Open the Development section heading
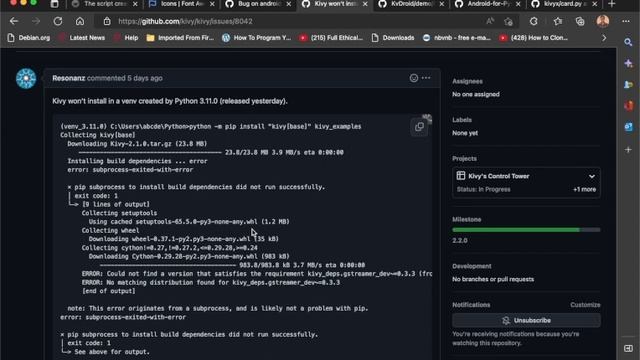This screenshot has height=360, width=640. pos(471,266)
